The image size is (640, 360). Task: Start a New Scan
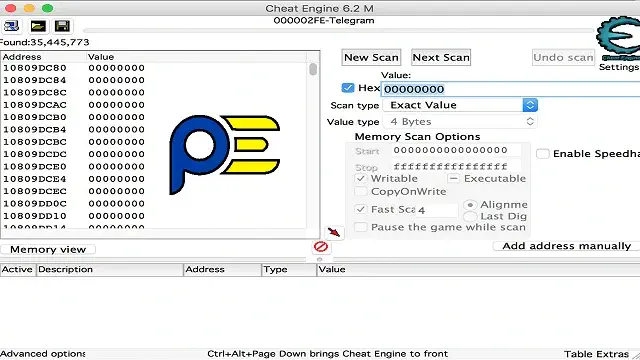[371, 58]
